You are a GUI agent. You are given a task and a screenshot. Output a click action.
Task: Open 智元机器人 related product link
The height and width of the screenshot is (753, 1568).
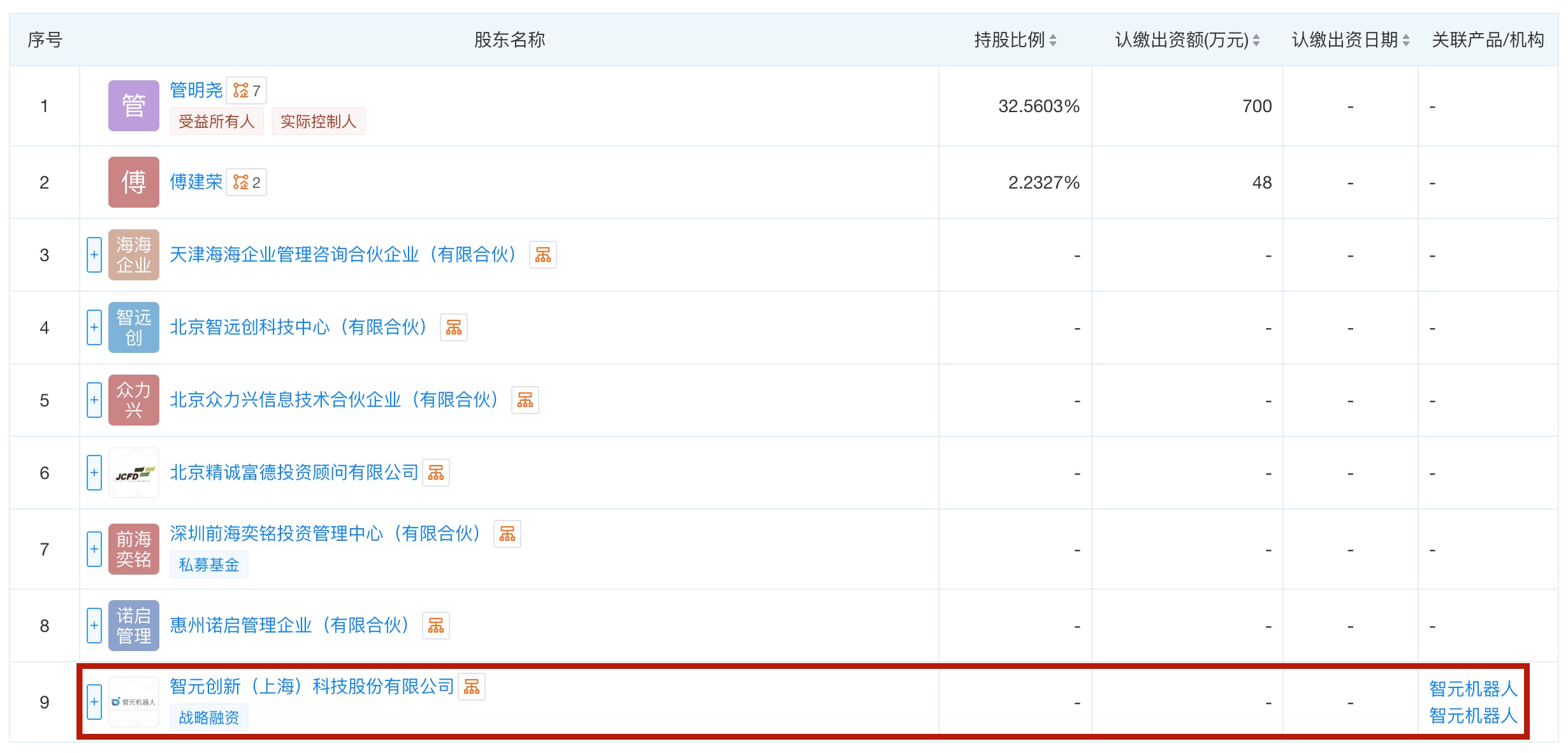[1473, 689]
